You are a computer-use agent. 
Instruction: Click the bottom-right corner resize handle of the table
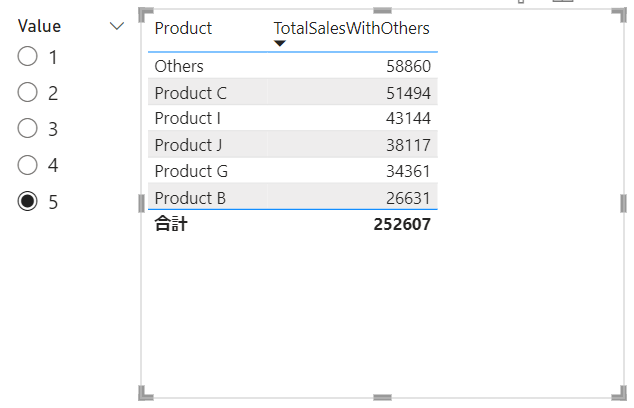coord(620,392)
